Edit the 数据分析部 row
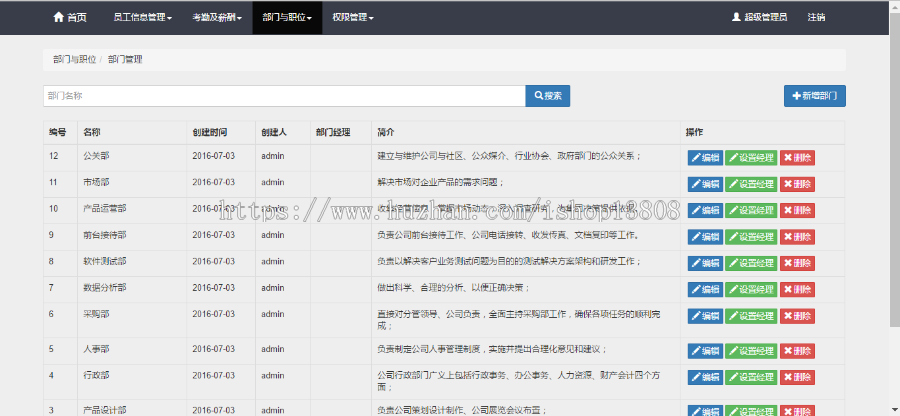The height and width of the screenshot is (416, 900). pos(705,290)
